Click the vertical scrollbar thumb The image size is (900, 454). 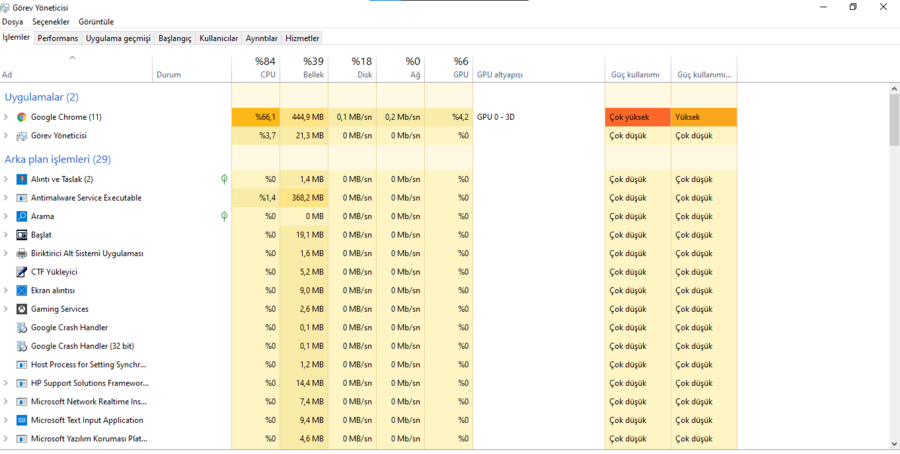894,119
